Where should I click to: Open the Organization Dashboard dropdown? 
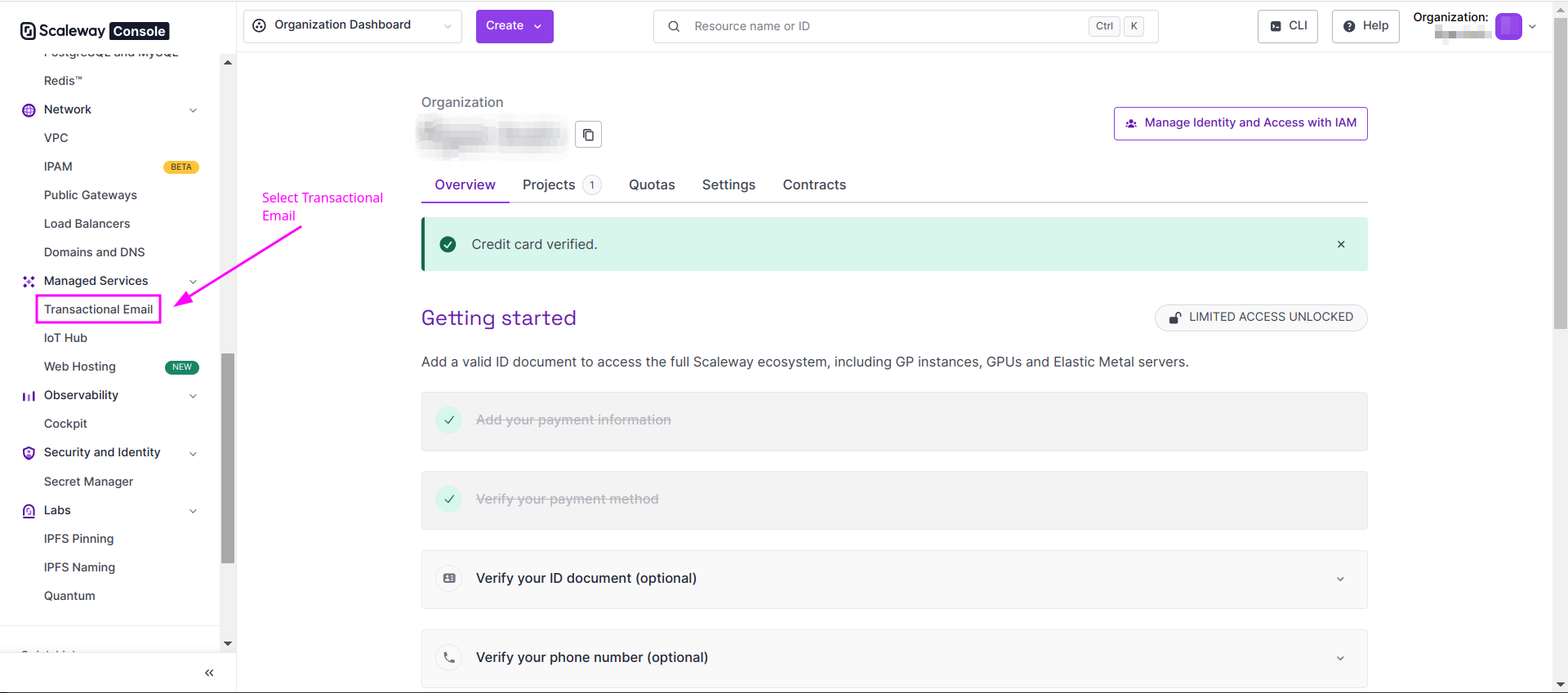click(x=353, y=26)
